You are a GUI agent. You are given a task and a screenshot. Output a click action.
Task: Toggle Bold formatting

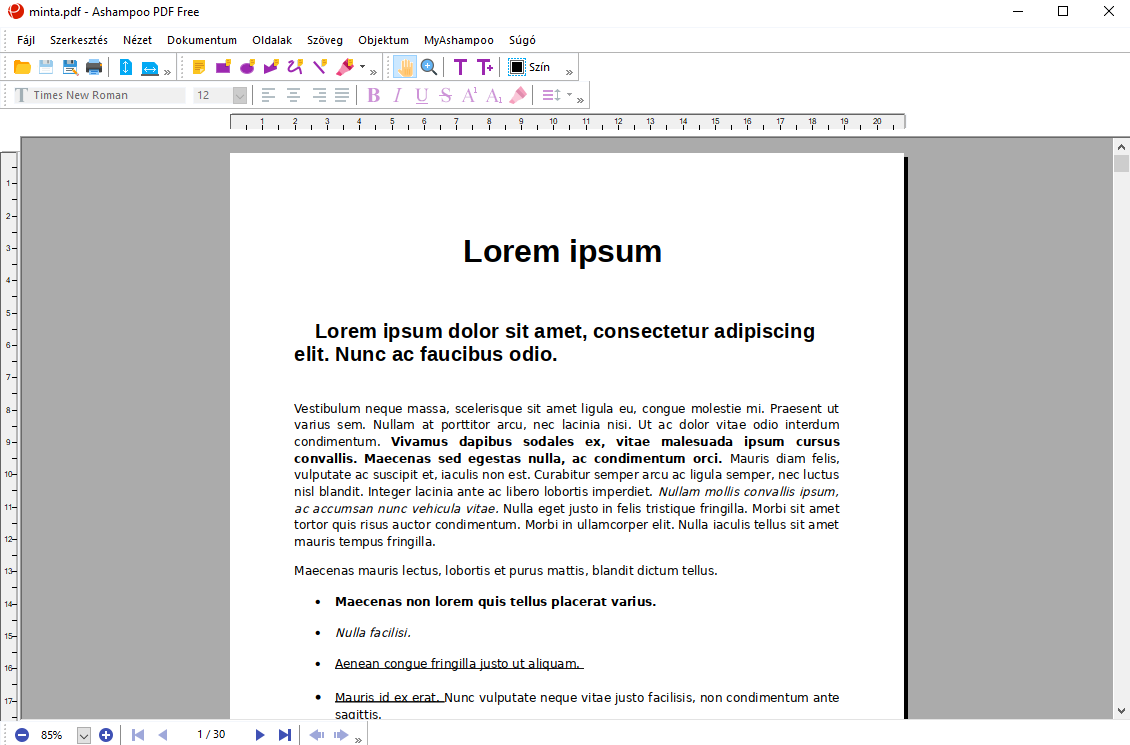pos(373,95)
